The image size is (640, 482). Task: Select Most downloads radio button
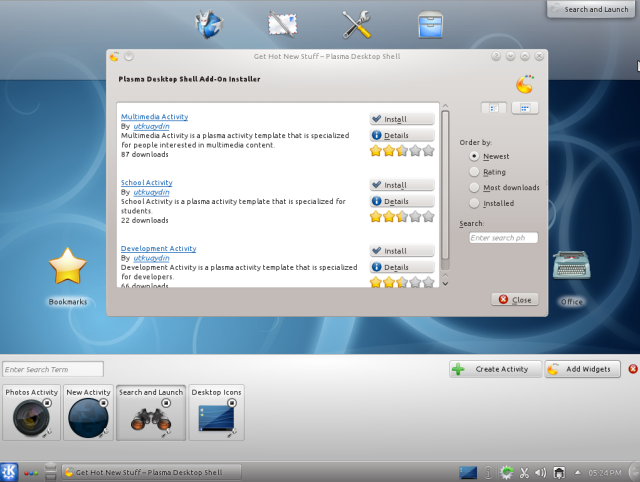(x=474, y=187)
